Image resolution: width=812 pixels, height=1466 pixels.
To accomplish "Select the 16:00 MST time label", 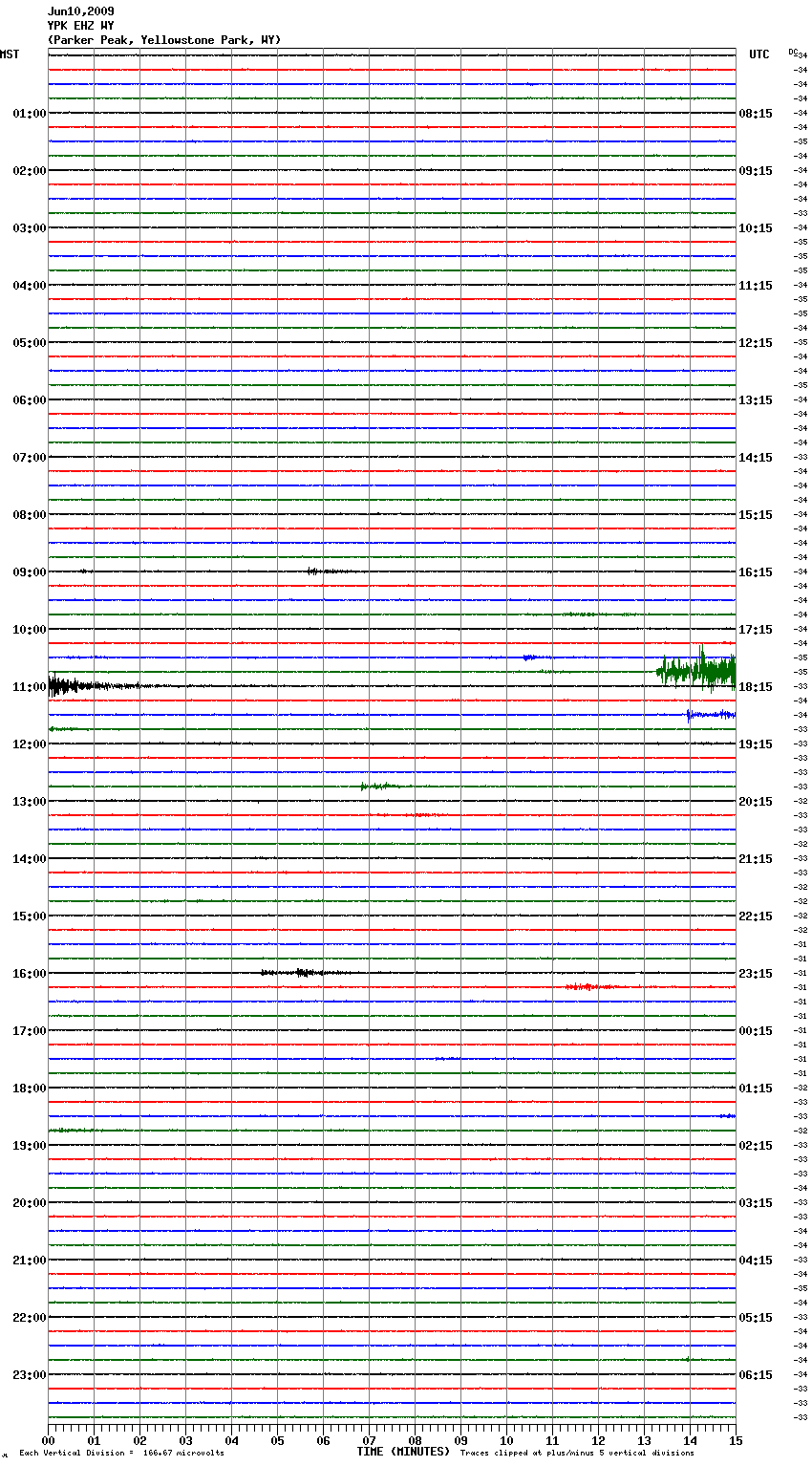I will [29, 974].
